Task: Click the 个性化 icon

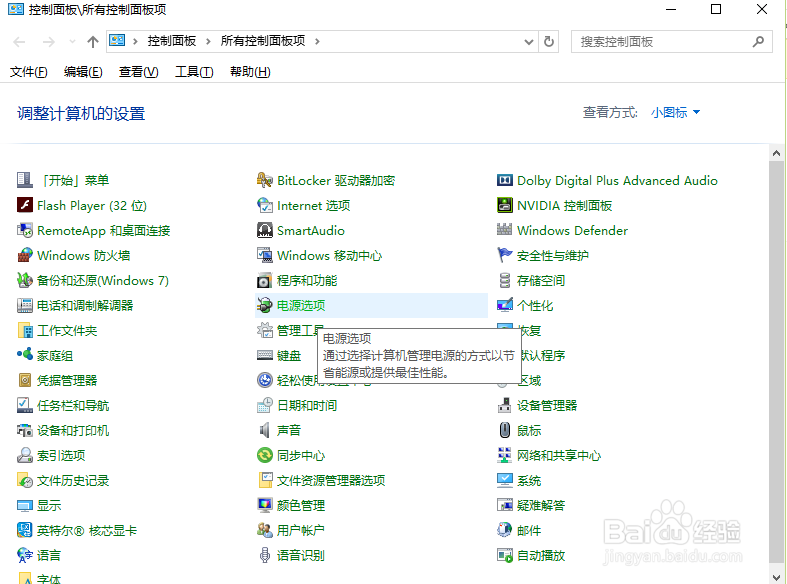Action: click(504, 305)
